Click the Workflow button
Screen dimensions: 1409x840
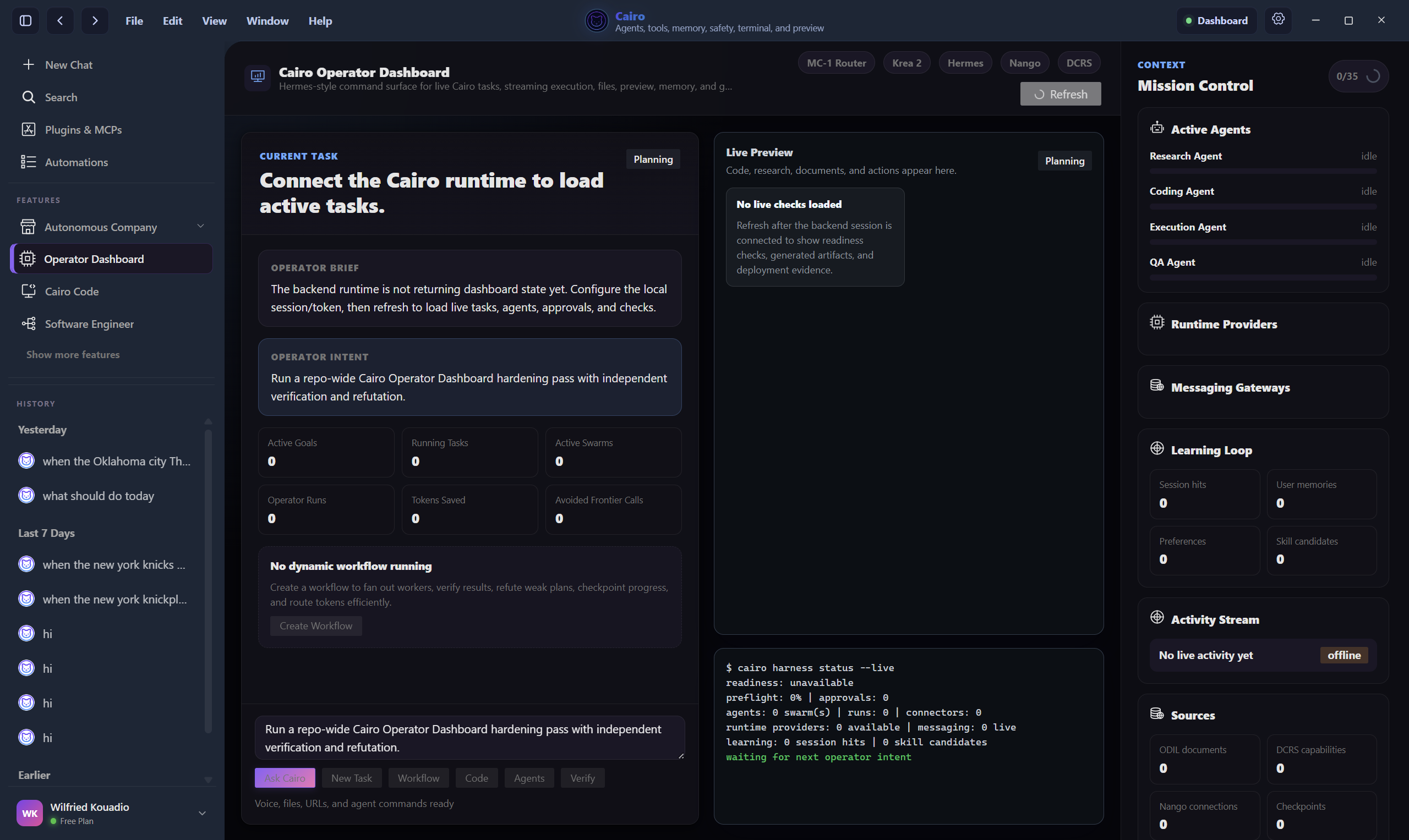pos(418,778)
